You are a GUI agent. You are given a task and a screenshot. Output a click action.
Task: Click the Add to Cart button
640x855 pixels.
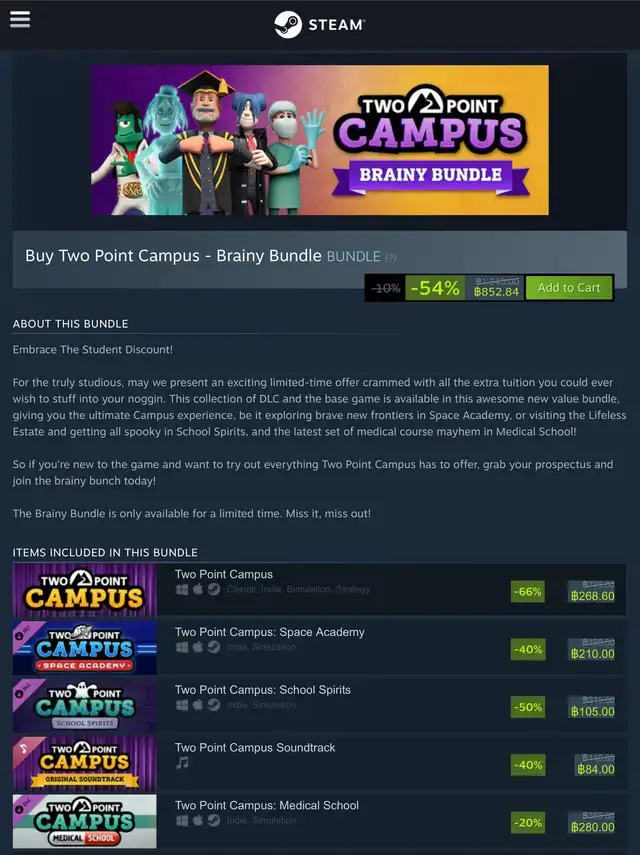[x=569, y=287]
